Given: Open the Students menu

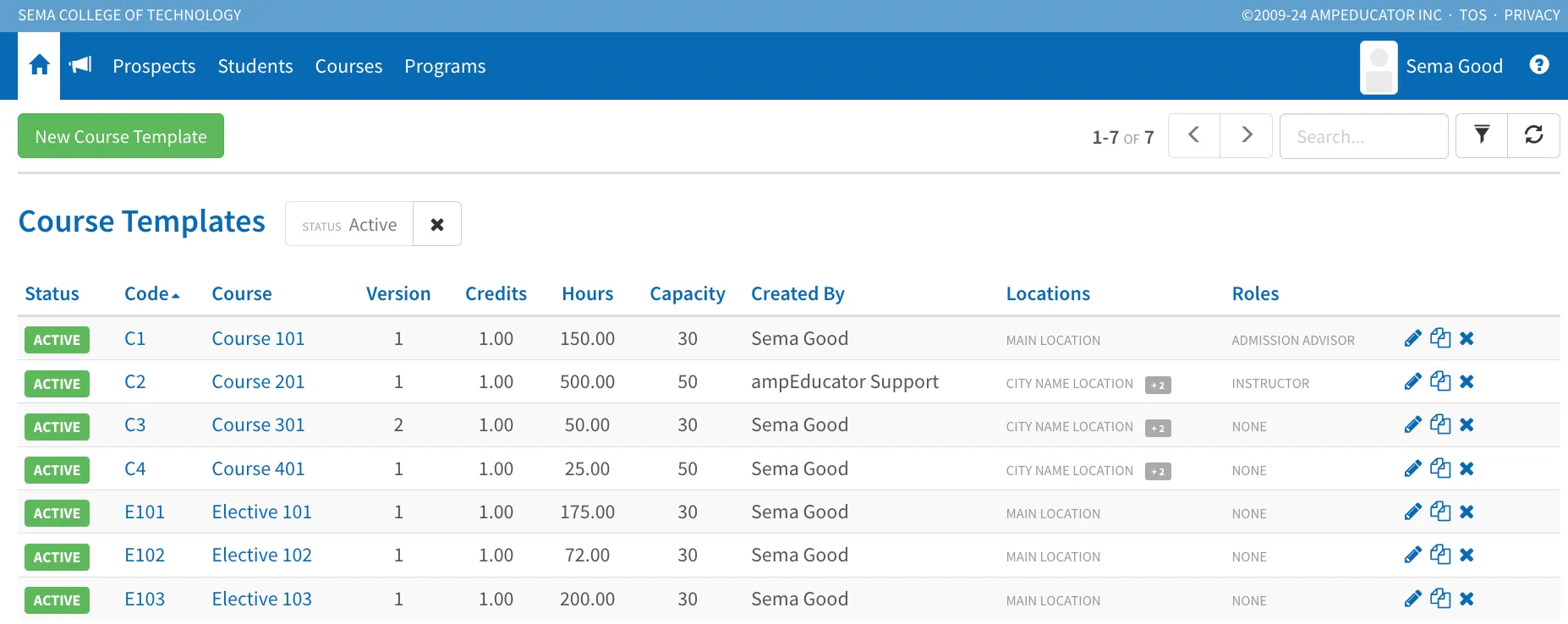Looking at the screenshot, I should pyautogui.click(x=255, y=66).
